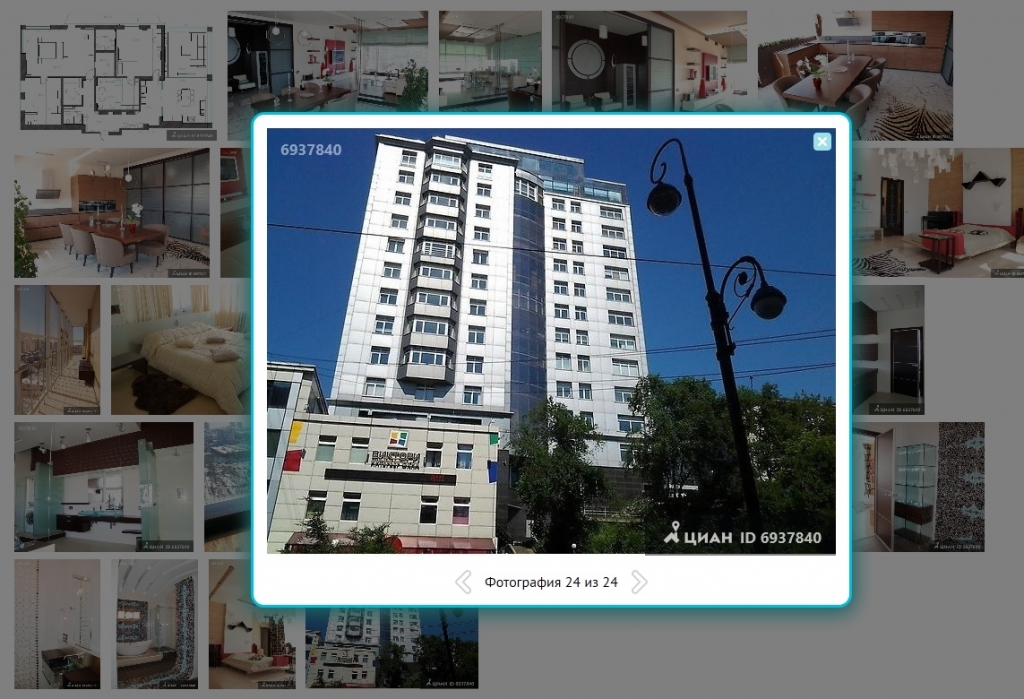Select top-right dining area zebra rug thumbnail
This screenshot has height=699, width=1024.
click(854, 75)
